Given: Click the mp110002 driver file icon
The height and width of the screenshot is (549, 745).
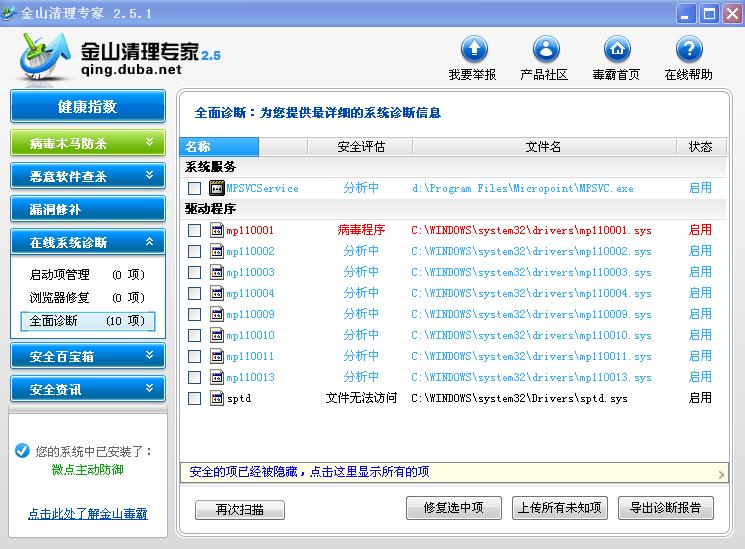Looking at the screenshot, I should point(217,251).
